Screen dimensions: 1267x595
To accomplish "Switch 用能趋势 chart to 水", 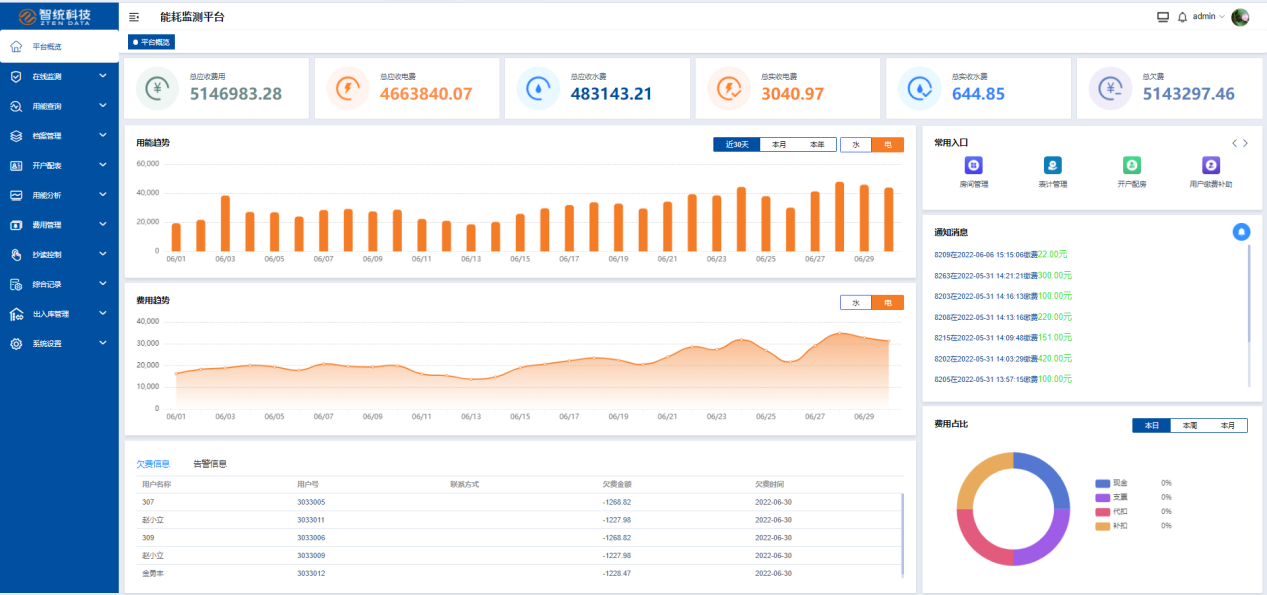I will (856, 144).
